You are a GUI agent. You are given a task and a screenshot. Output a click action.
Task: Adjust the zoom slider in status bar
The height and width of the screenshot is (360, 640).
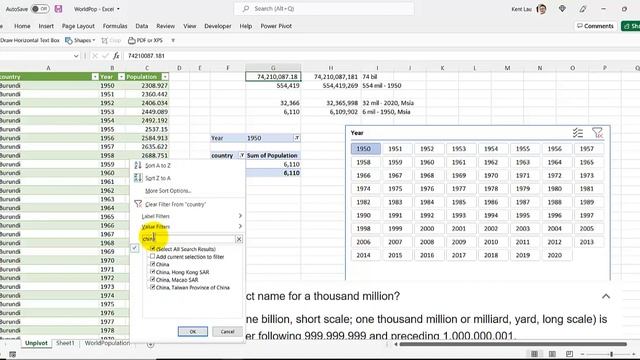coord(611,354)
